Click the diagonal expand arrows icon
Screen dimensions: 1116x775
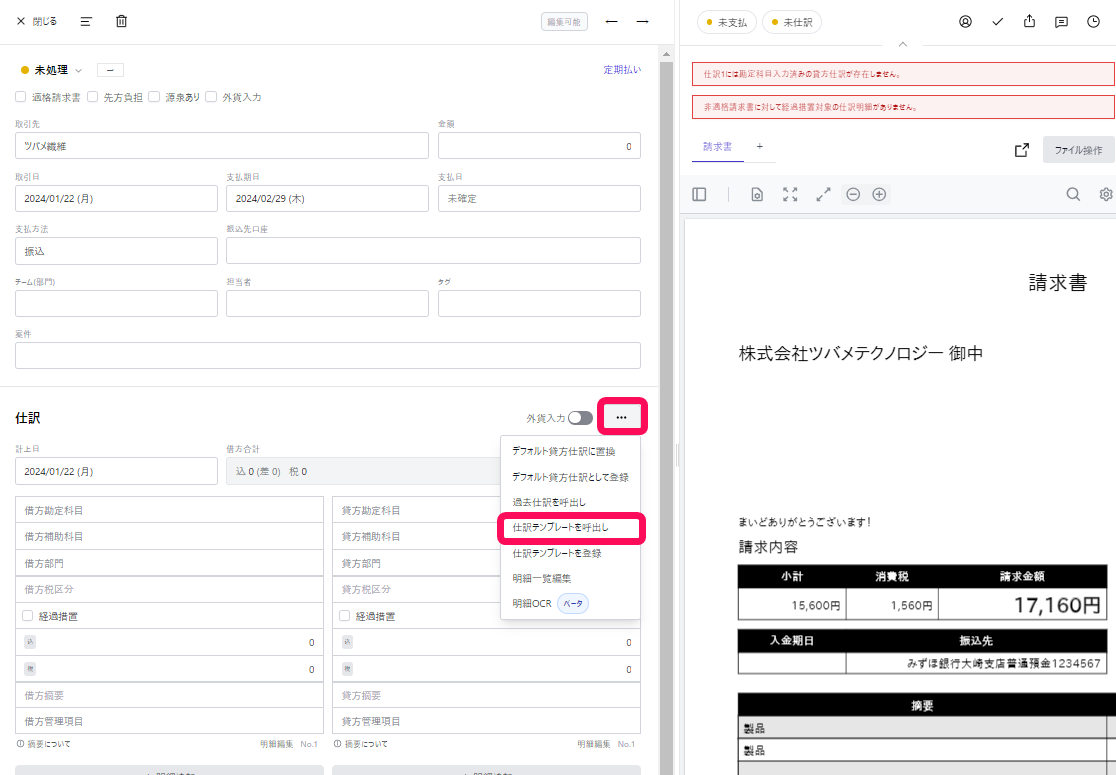point(823,194)
